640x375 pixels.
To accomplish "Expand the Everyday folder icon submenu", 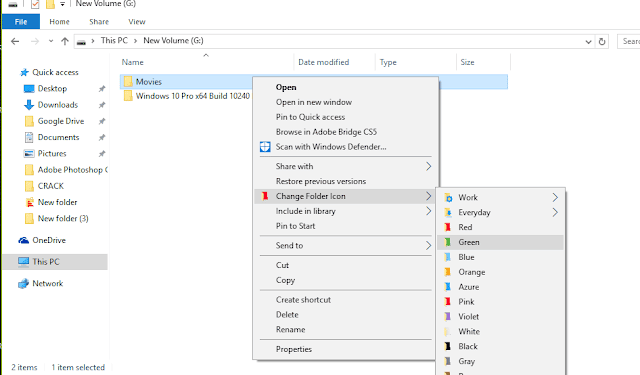I will [500, 213].
